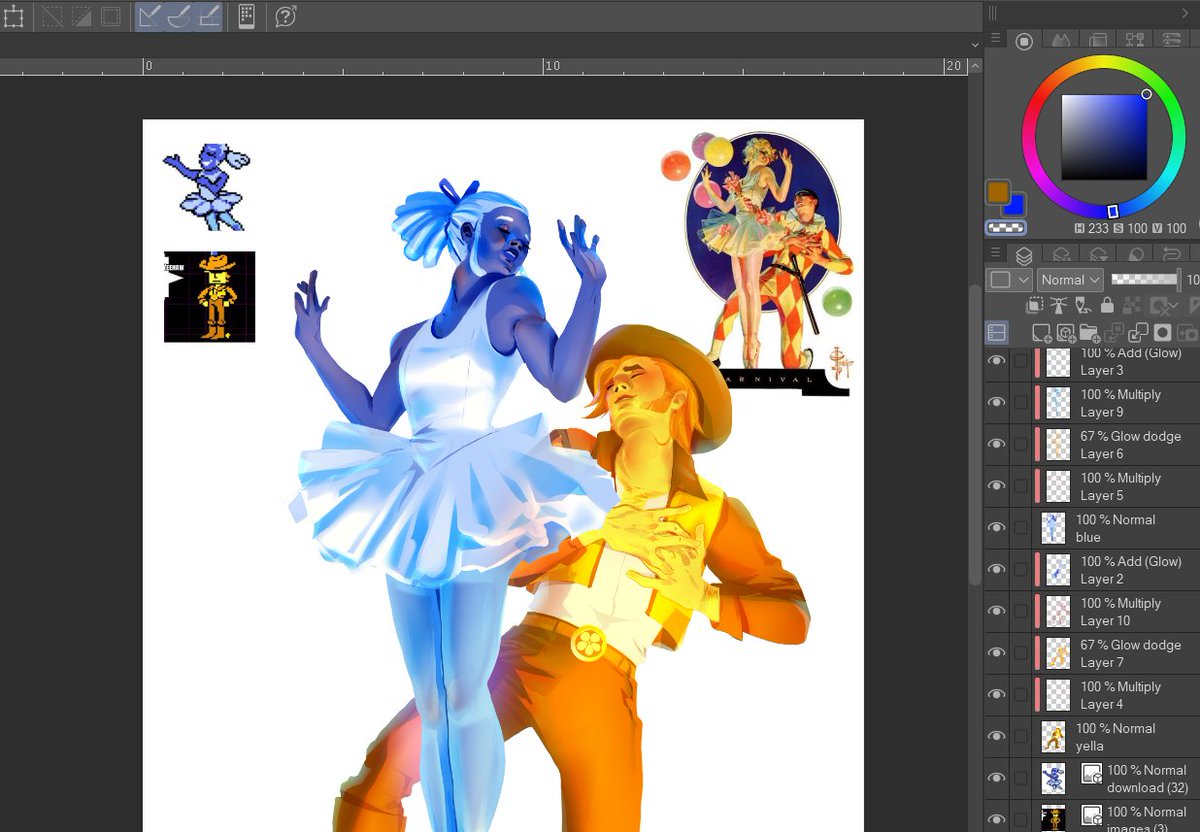1200x832 pixels.
Task: Switch to the Layer palette tab
Action: click(x=1024, y=256)
